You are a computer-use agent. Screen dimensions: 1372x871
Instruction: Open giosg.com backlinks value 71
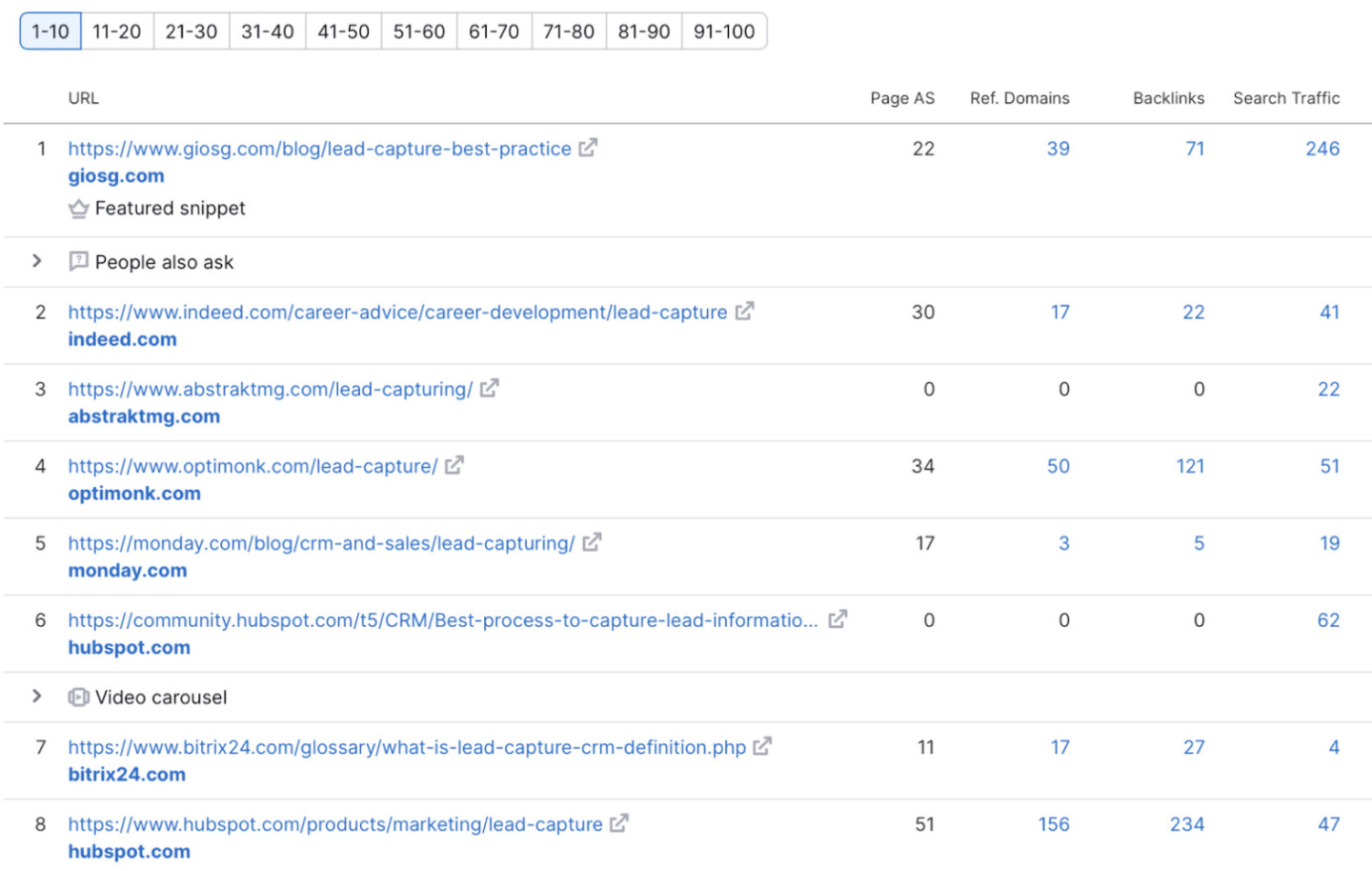[1195, 149]
